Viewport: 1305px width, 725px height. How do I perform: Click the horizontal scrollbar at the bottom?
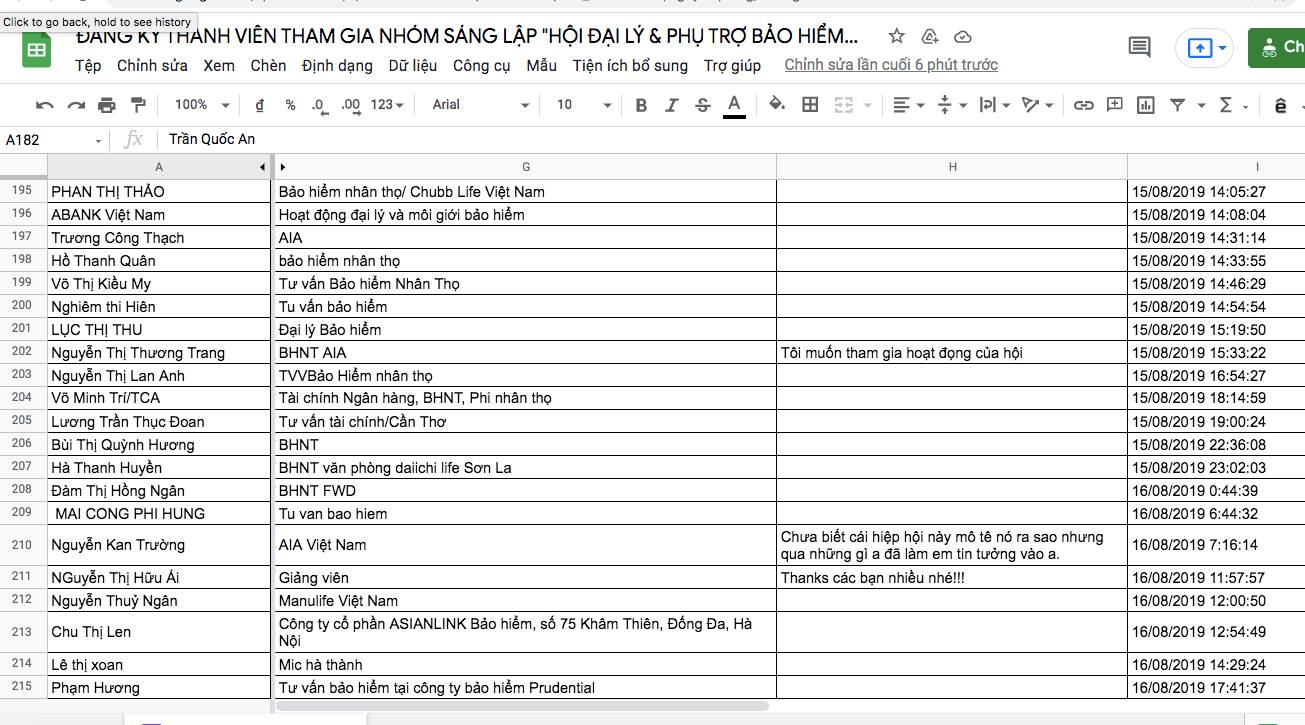tap(522, 706)
